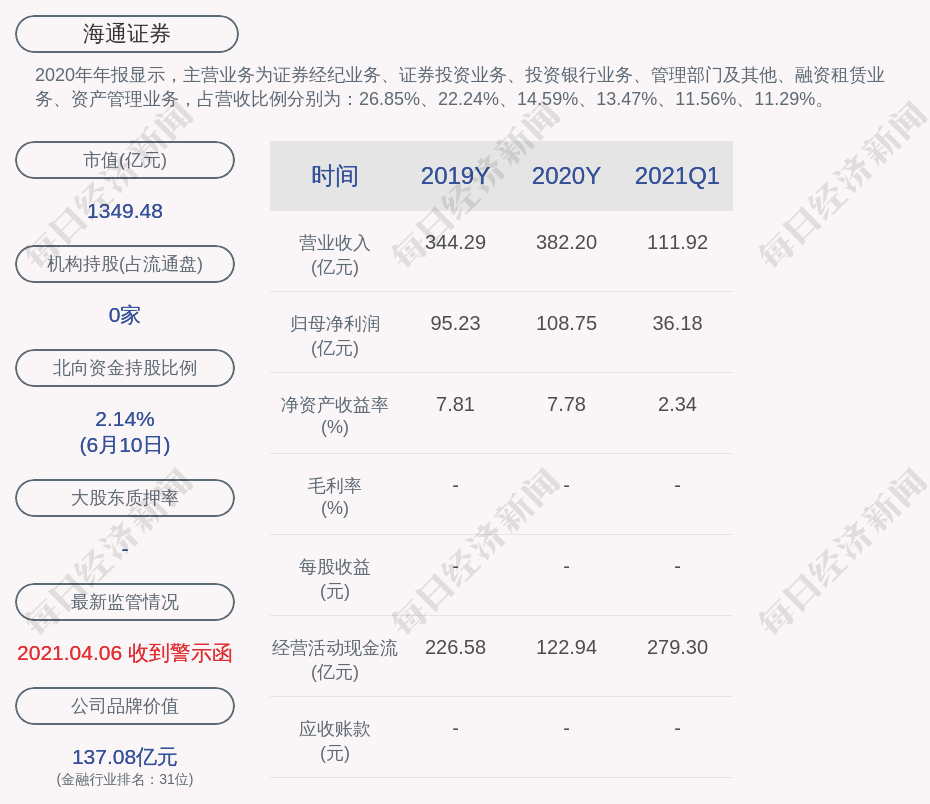Screen dimensions: 930x804
Task: Click the red 2021.04.06 收到警示函 notice
Action: (x=125, y=653)
